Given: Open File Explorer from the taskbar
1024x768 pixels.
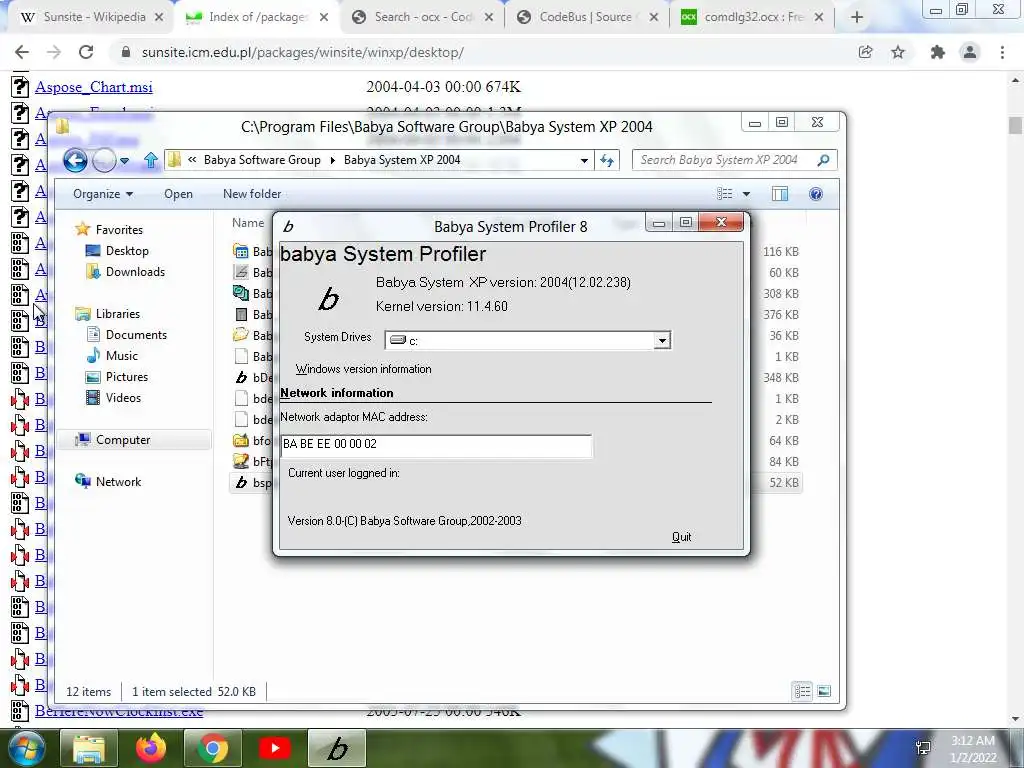Looking at the screenshot, I should 89,748.
